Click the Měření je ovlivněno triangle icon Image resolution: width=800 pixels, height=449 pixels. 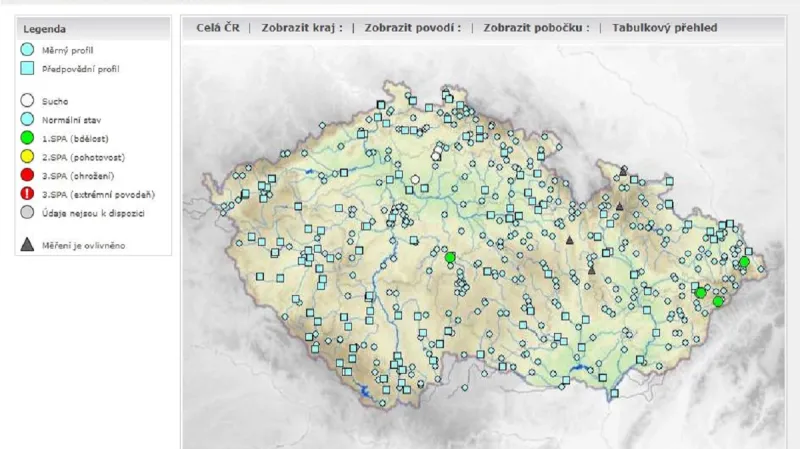[x=28, y=244]
